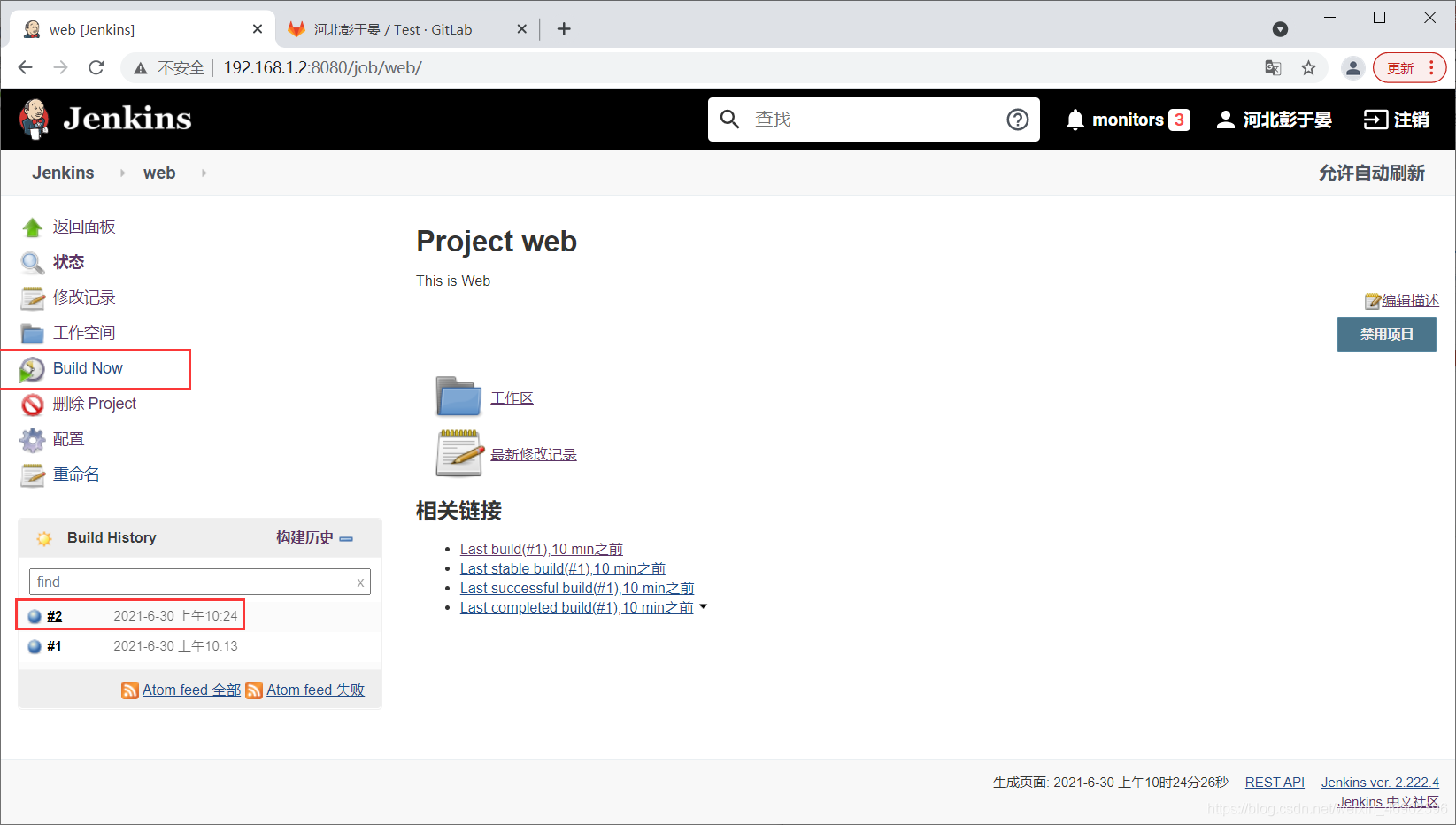
Task: Click the browser address bar URL
Action: pos(322,68)
